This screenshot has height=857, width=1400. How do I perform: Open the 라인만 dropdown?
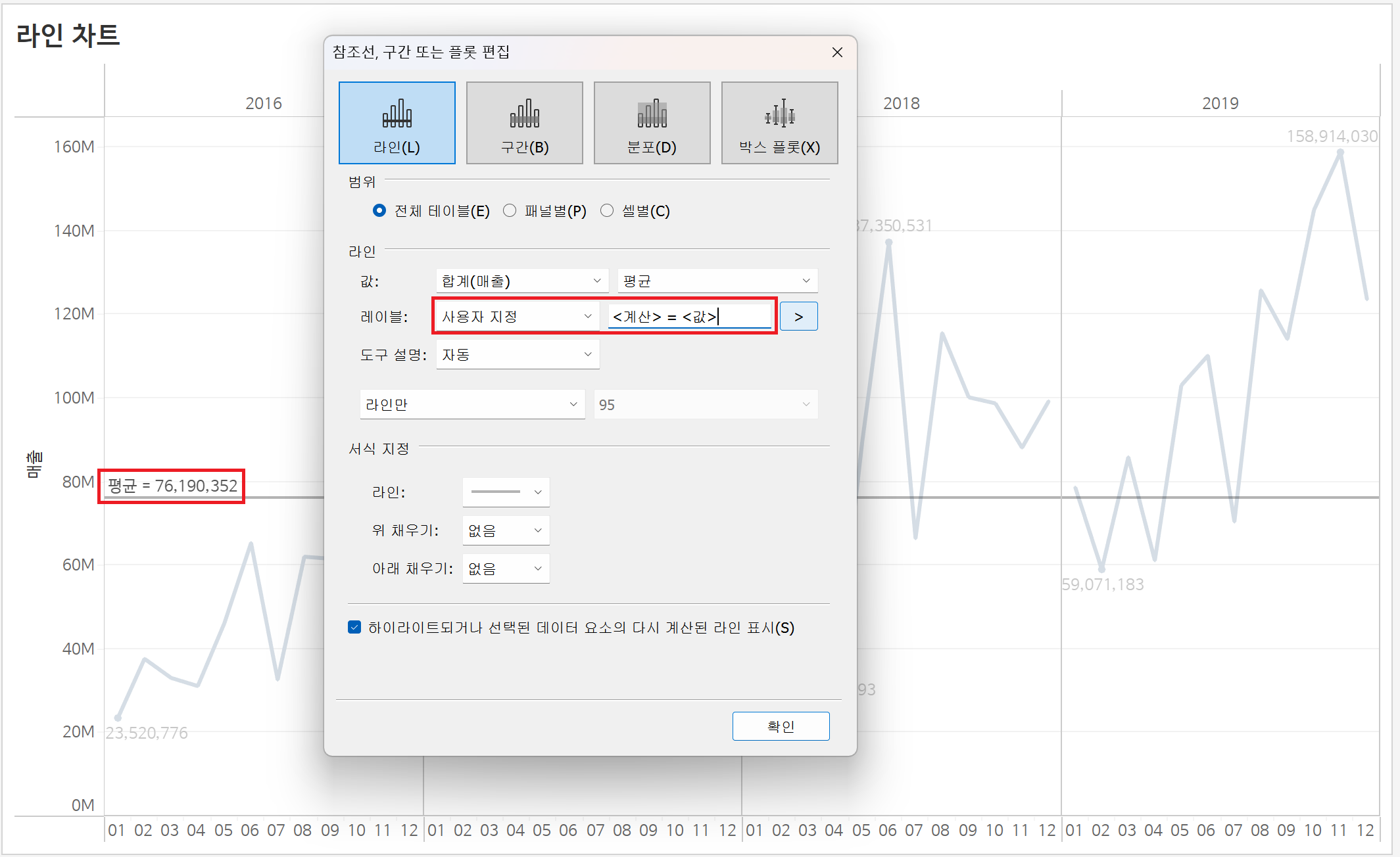[471, 405]
